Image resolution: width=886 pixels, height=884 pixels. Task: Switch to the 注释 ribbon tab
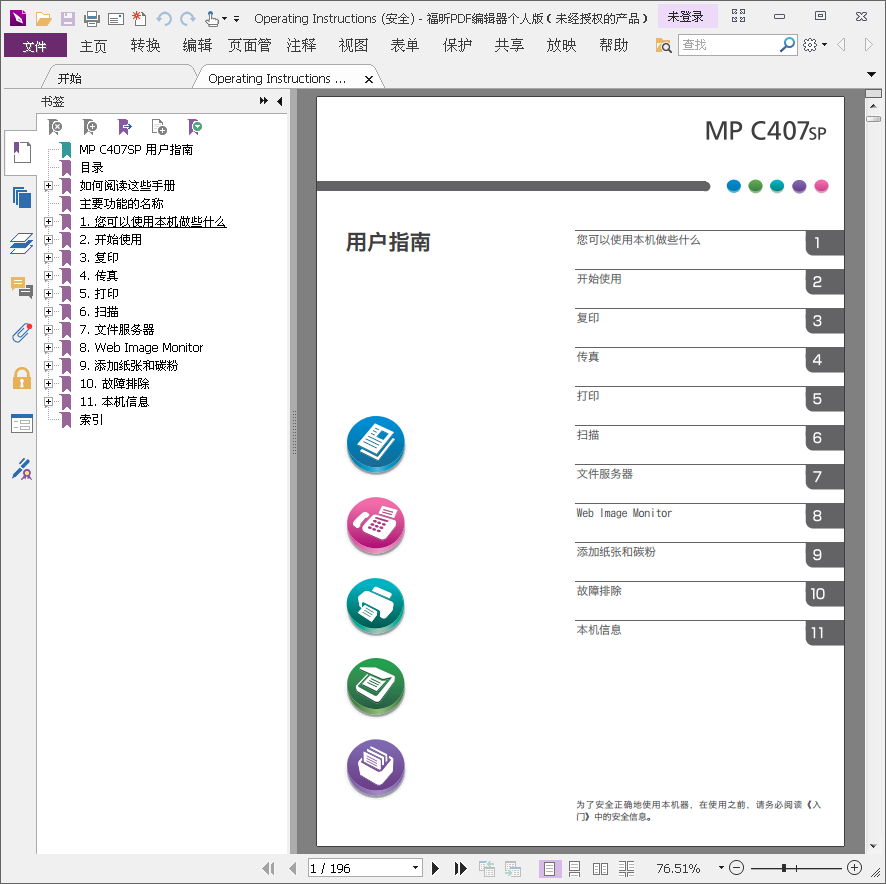tap(301, 46)
